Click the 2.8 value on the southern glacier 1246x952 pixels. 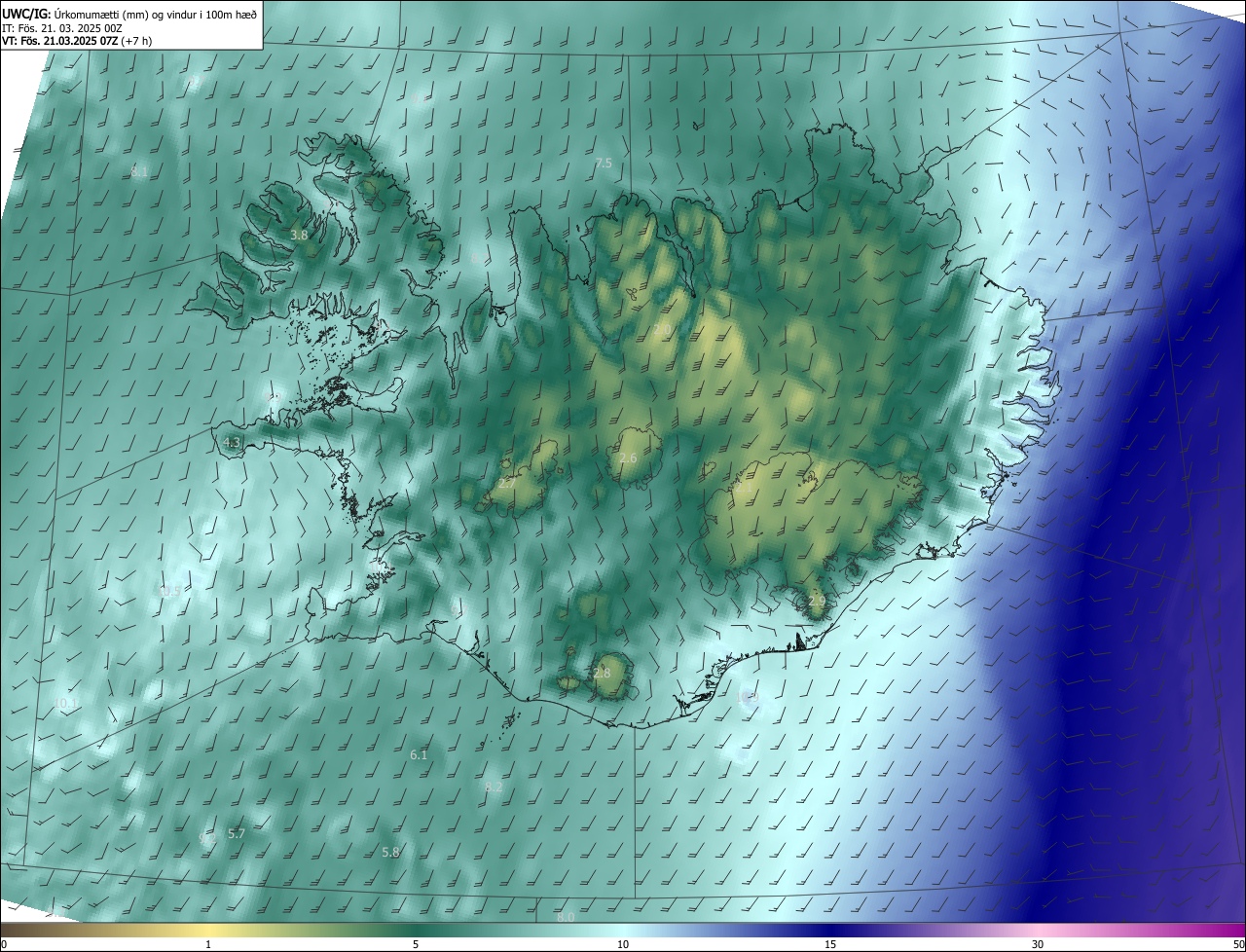[602, 673]
